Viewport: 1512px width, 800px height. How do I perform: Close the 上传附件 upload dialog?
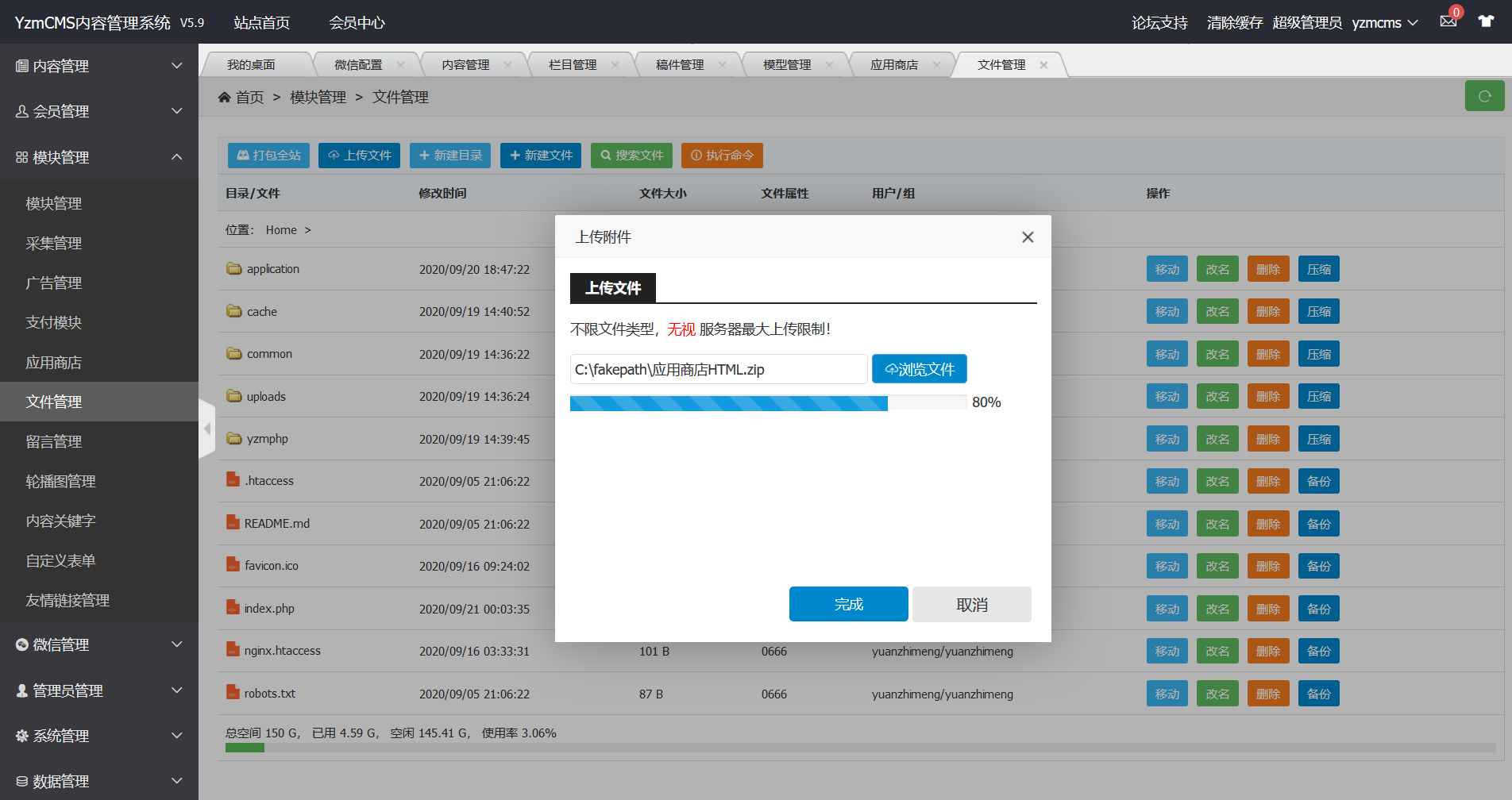(1028, 237)
